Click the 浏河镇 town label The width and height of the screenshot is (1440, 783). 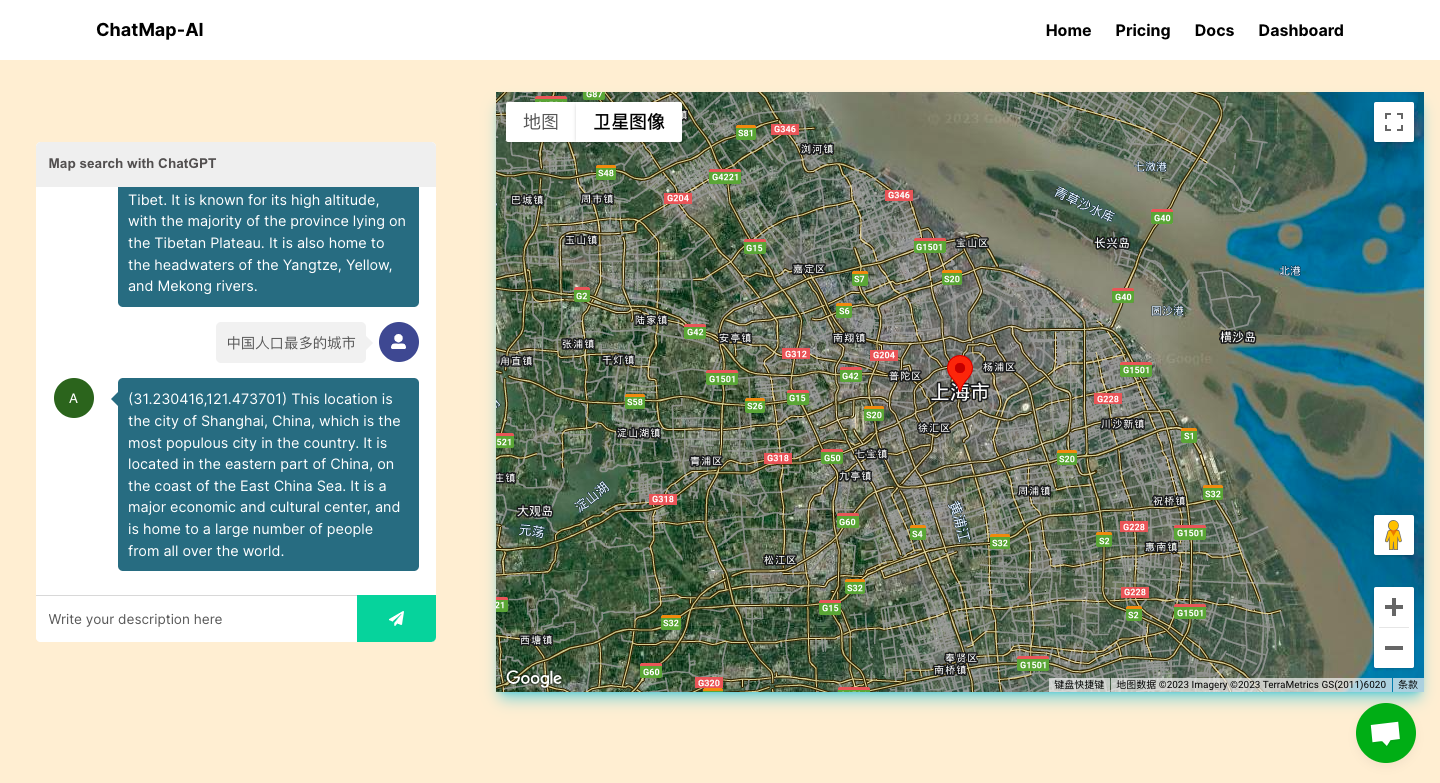point(816,149)
